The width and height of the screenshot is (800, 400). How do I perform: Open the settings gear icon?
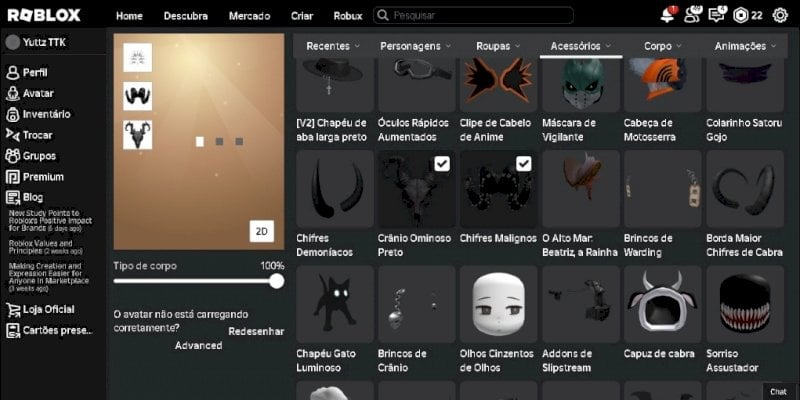780,16
